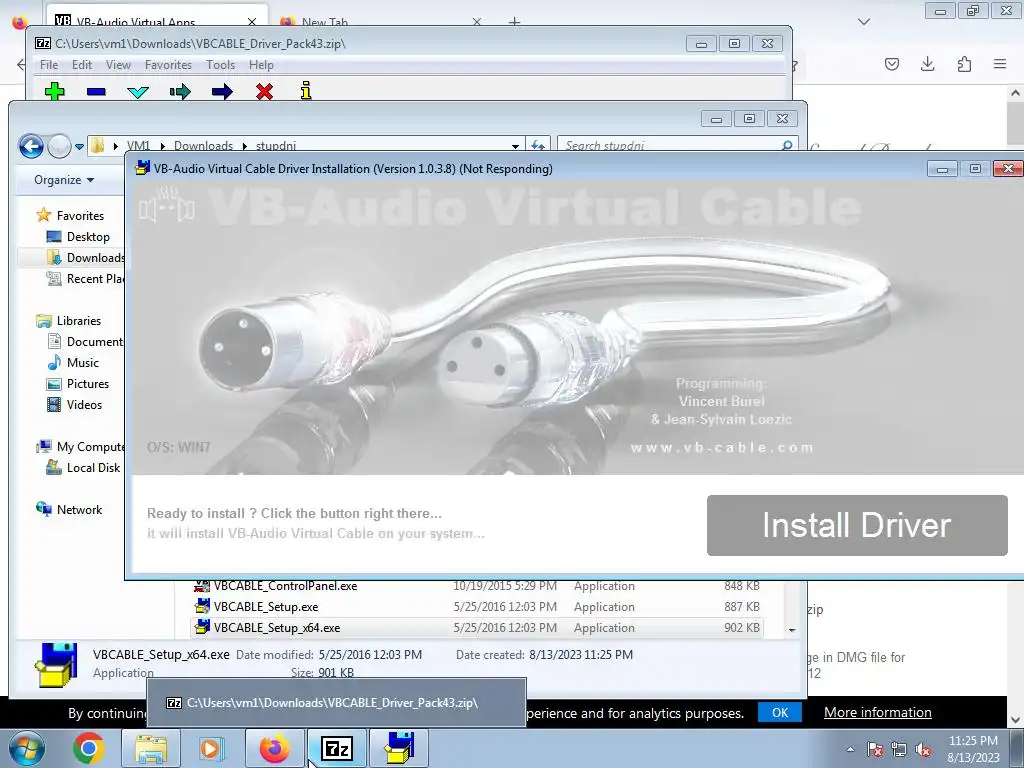The width and height of the screenshot is (1024, 768).
Task: Click the 7-Zip Info icon
Action: click(306, 91)
